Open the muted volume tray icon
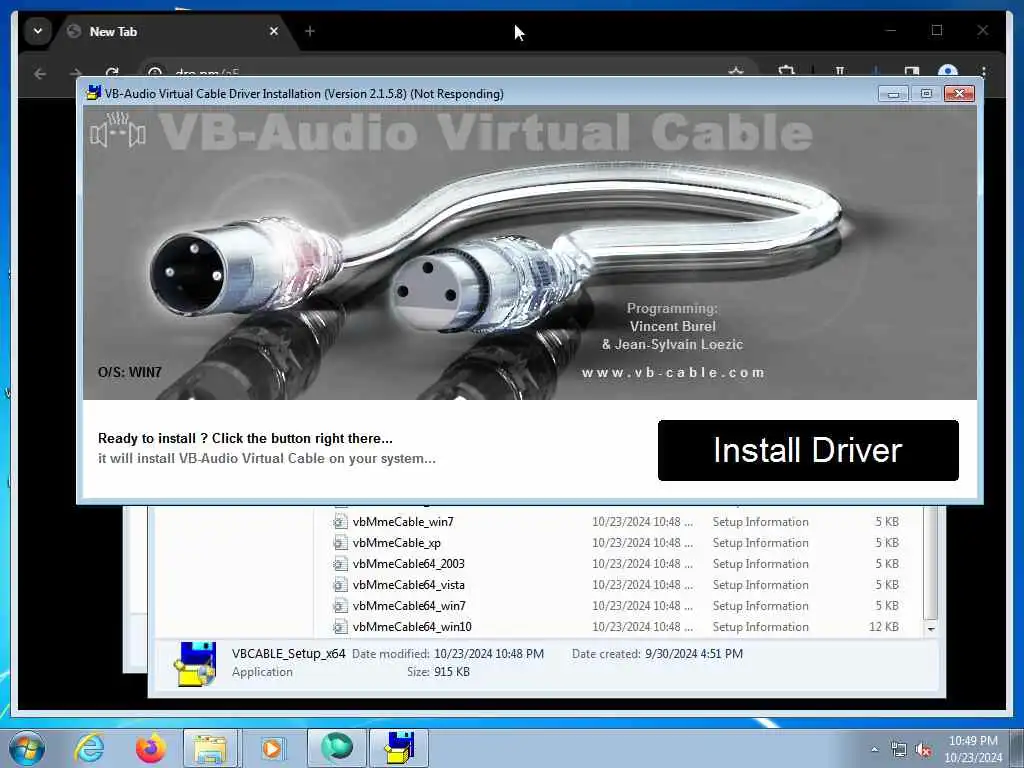 (x=923, y=750)
